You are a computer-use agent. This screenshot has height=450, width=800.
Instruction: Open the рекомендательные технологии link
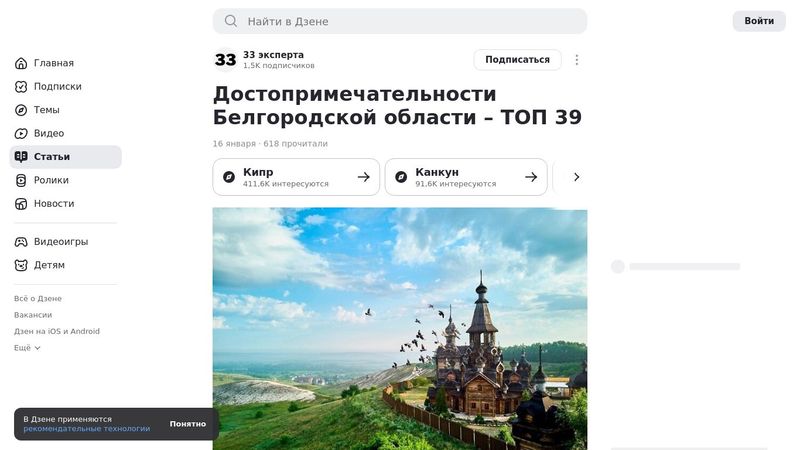point(87,429)
